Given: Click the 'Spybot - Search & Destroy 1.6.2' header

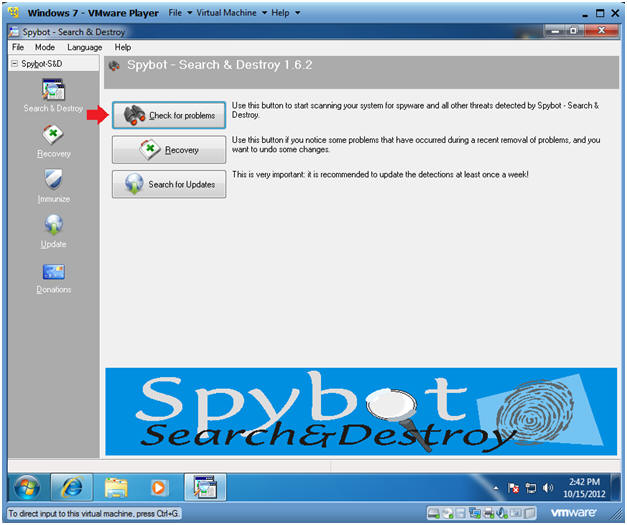Looking at the screenshot, I should pyautogui.click(x=220, y=65).
